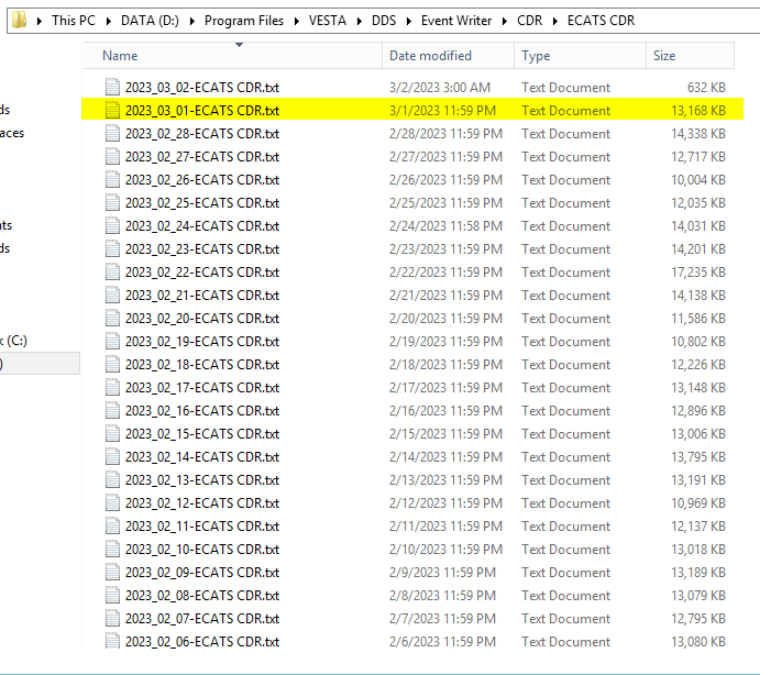The height and width of the screenshot is (675, 780).
Task: Click the 17,235 KB size value
Action: point(698,272)
